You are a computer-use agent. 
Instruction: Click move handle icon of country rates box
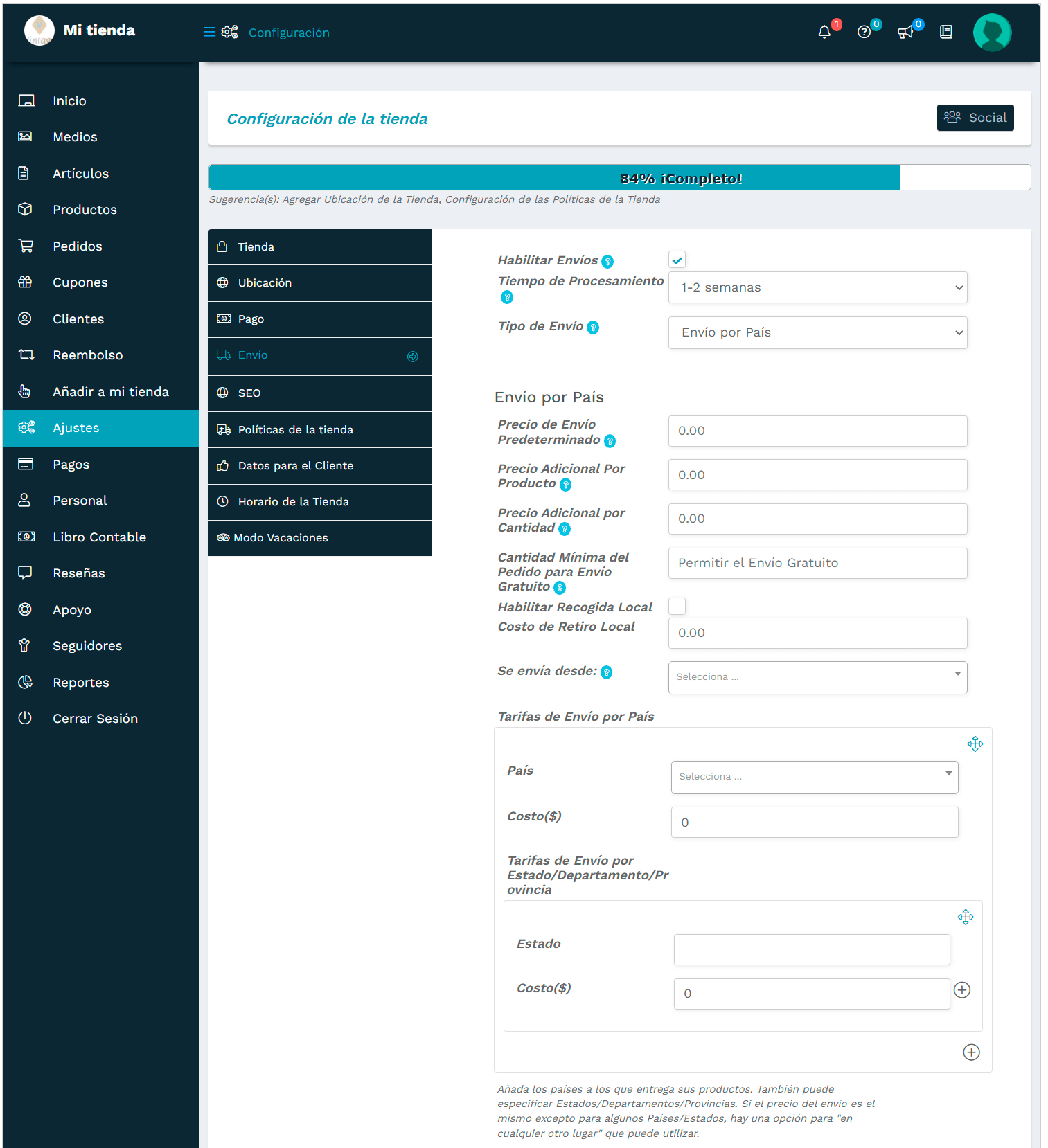pos(975,744)
